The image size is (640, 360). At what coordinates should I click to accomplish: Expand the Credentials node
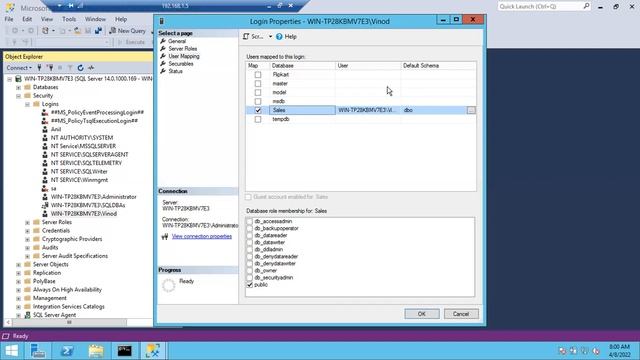(27, 231)
